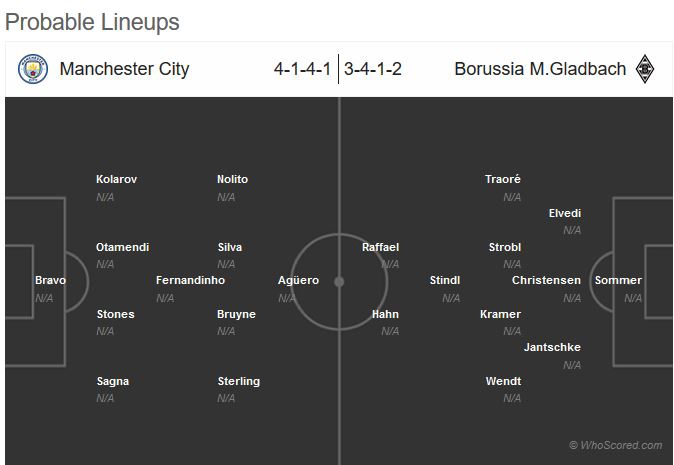Click goalkeeper Sommer on the pitch
Screen dimensions: 674x465
[618, 281]
